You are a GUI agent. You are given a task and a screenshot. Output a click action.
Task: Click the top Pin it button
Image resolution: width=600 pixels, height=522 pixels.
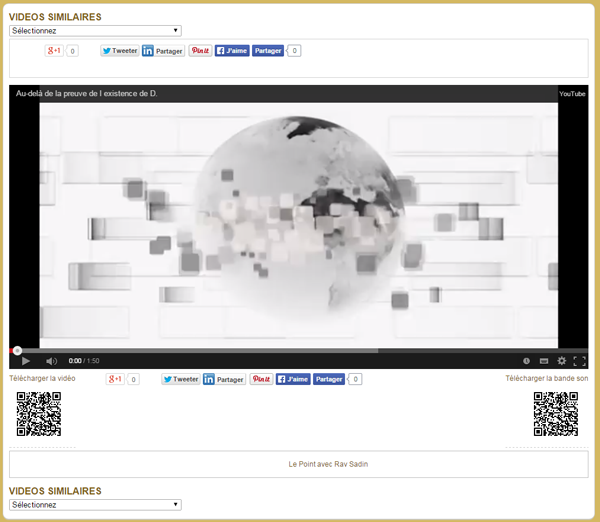(x=200, y=51)
